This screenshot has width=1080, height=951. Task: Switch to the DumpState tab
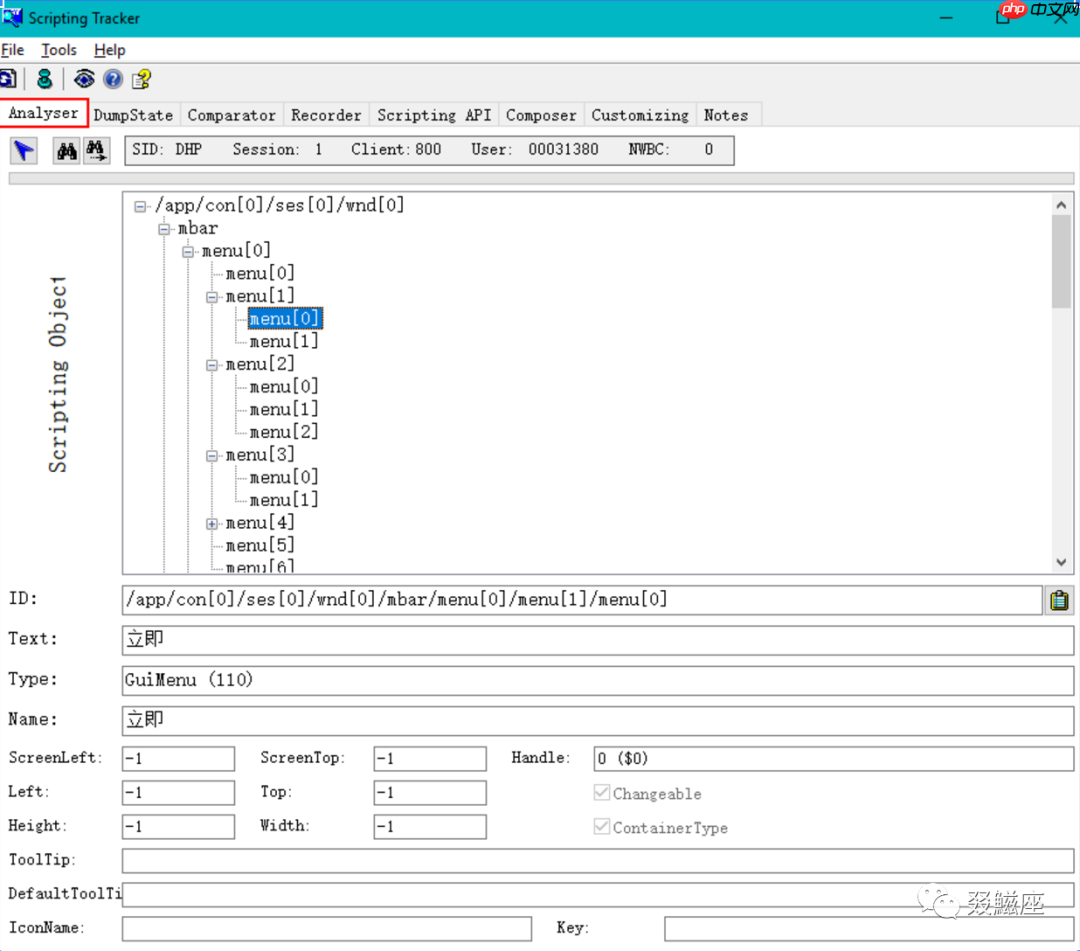pos(133,115)
